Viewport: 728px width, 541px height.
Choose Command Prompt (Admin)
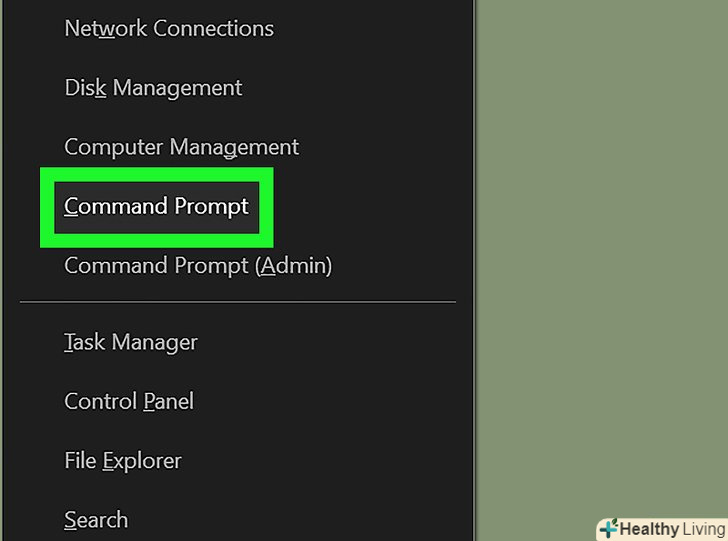[x=198, y=265]
